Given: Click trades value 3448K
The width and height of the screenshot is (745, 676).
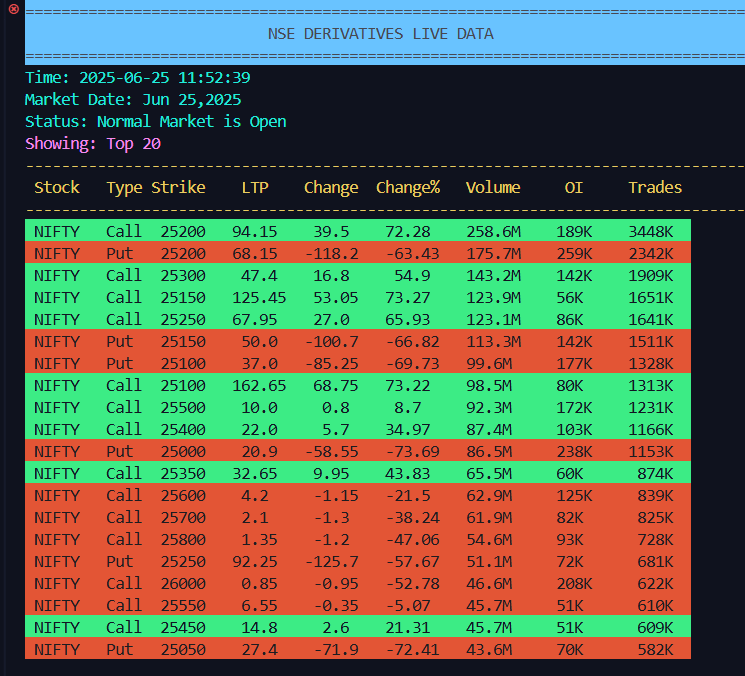Looking at the screenshot, I should [x=651, y=231].
